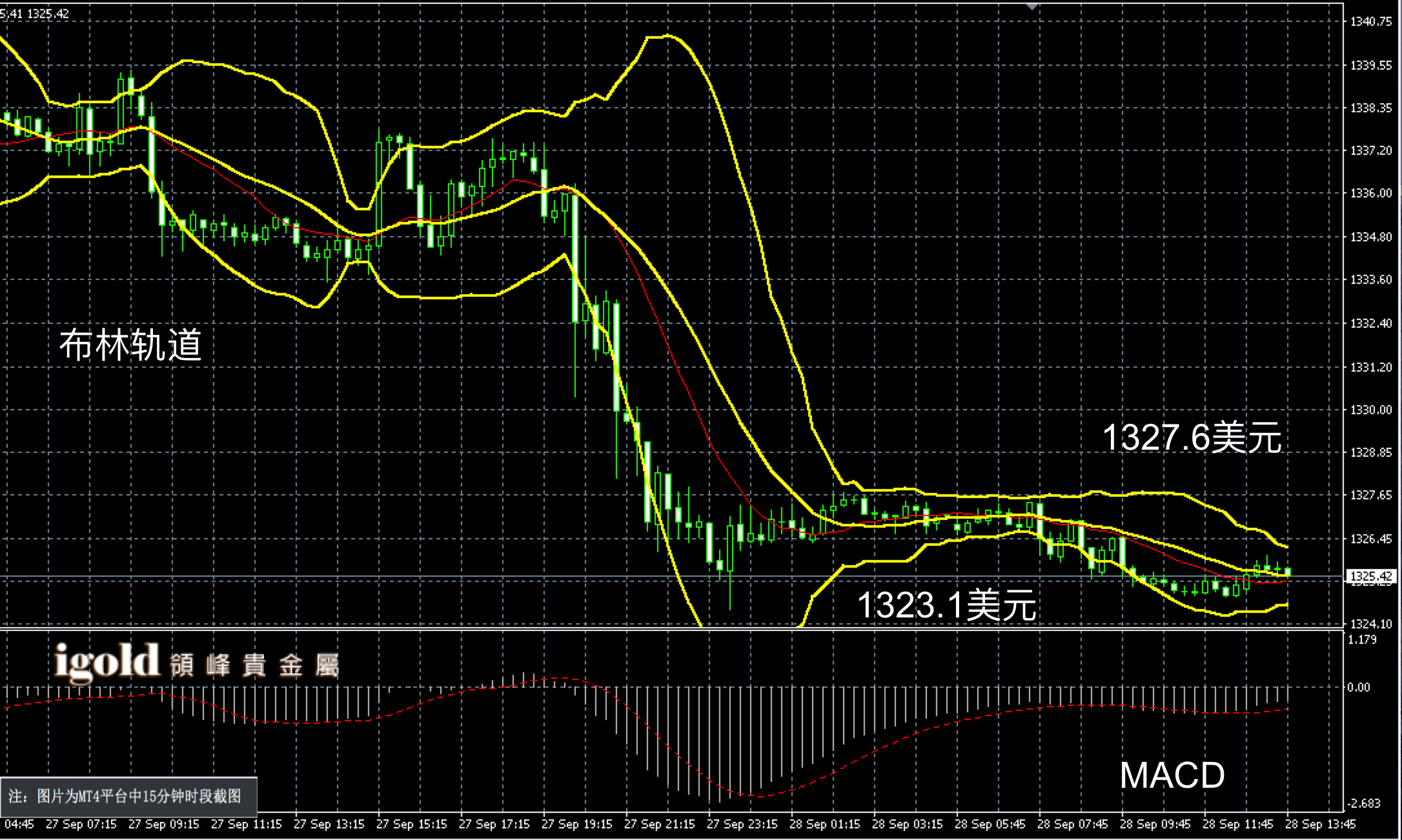Click the 1340.75 price scale label
The height and width of the screenshot is (840, 1402).
[x=1371, y=21]
